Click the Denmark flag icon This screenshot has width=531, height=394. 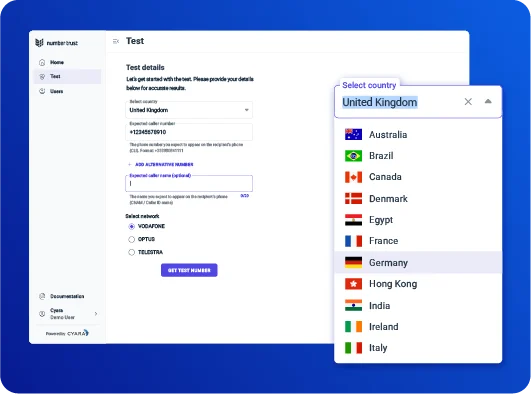coord(353,199)
